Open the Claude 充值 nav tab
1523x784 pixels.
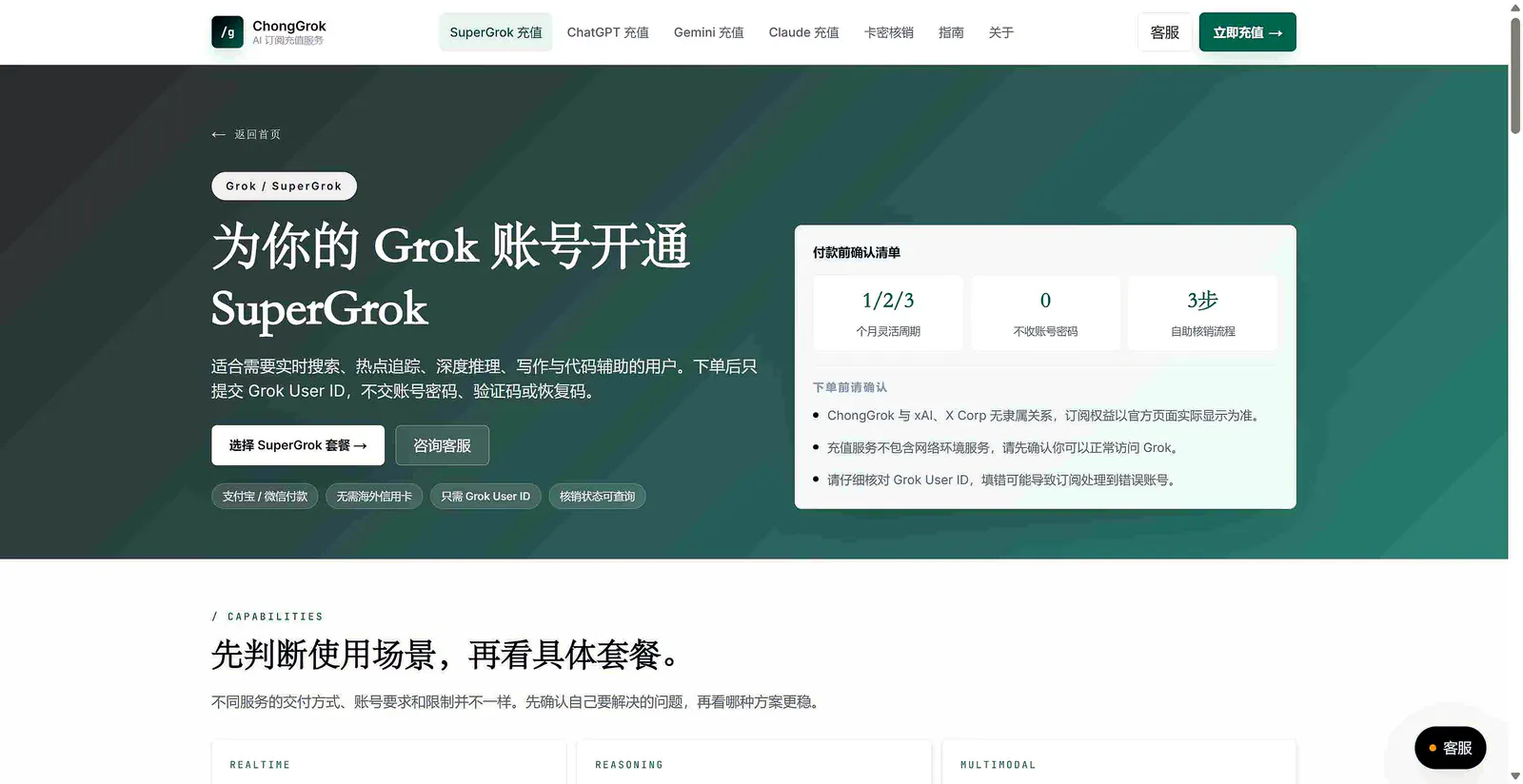(x=804, y=32)
